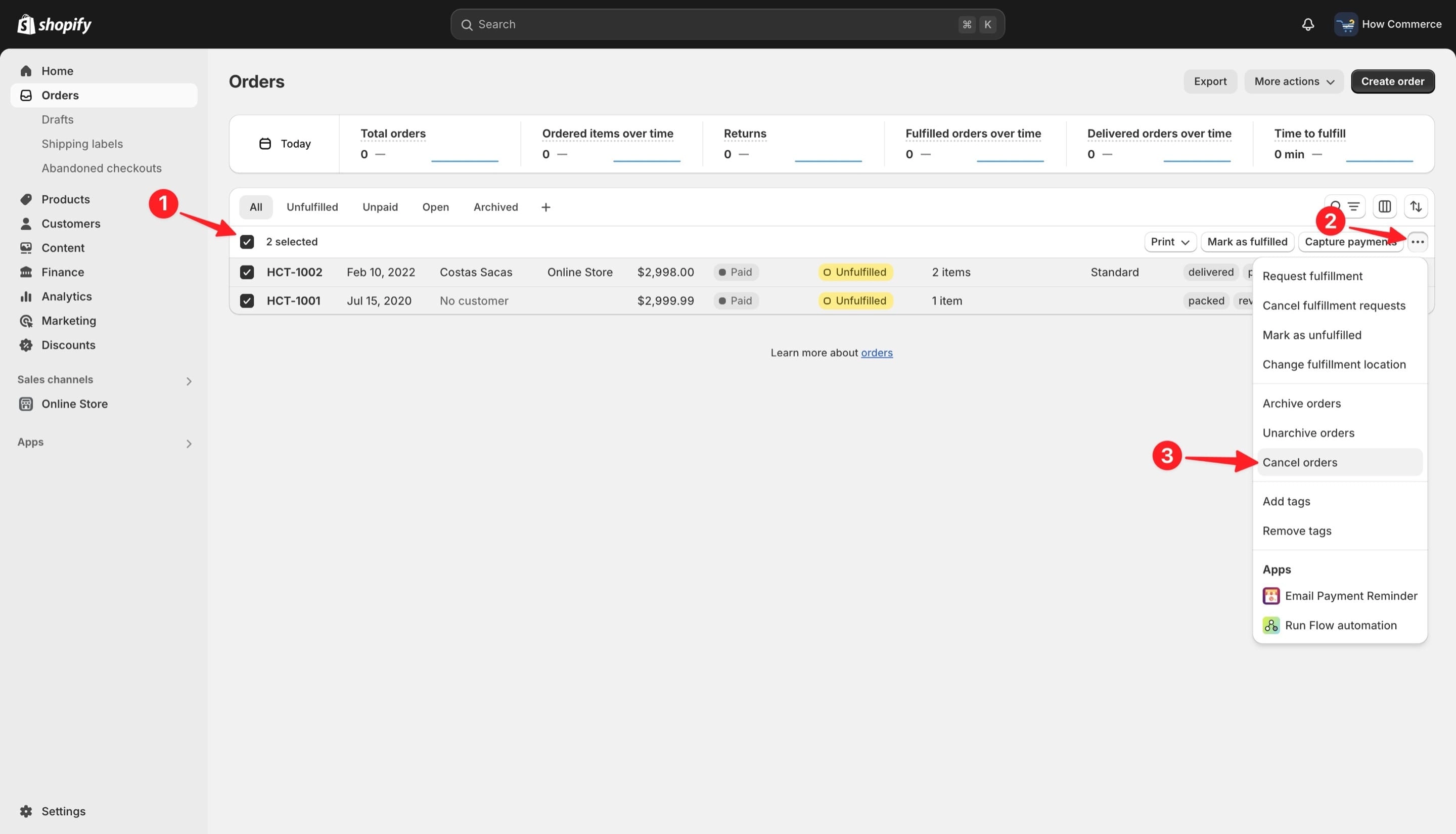Add a new view with plus icon
The height and width of the screenshot is (834, 1456).
tap(545, 207)
